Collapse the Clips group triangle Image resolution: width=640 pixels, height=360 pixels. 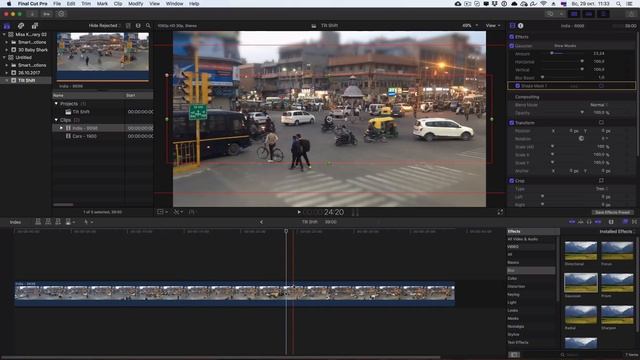(x=56, y=120)
